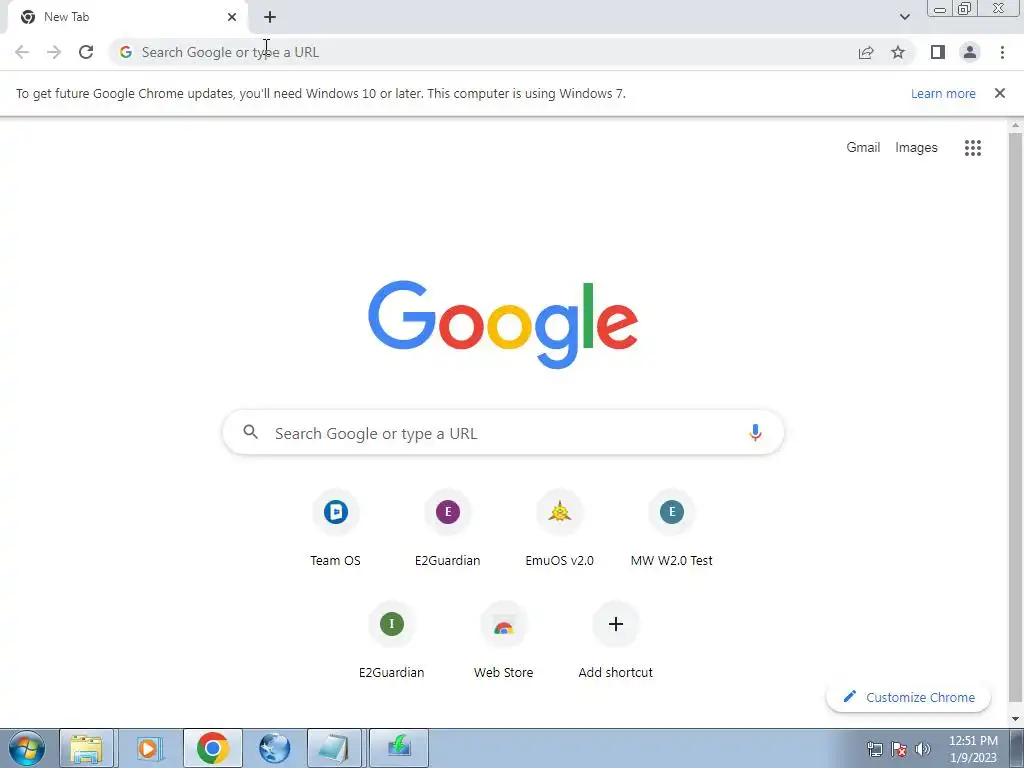Toggle the side panel icon

pos(938,52)
